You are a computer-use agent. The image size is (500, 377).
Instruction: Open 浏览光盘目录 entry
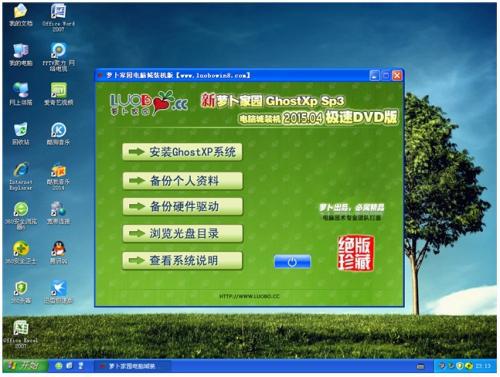182,233
